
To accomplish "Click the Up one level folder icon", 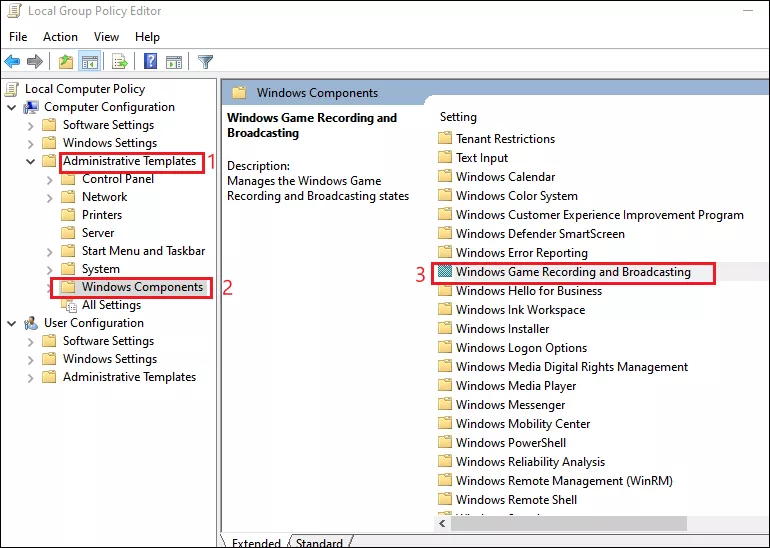I will pos(66,62).
